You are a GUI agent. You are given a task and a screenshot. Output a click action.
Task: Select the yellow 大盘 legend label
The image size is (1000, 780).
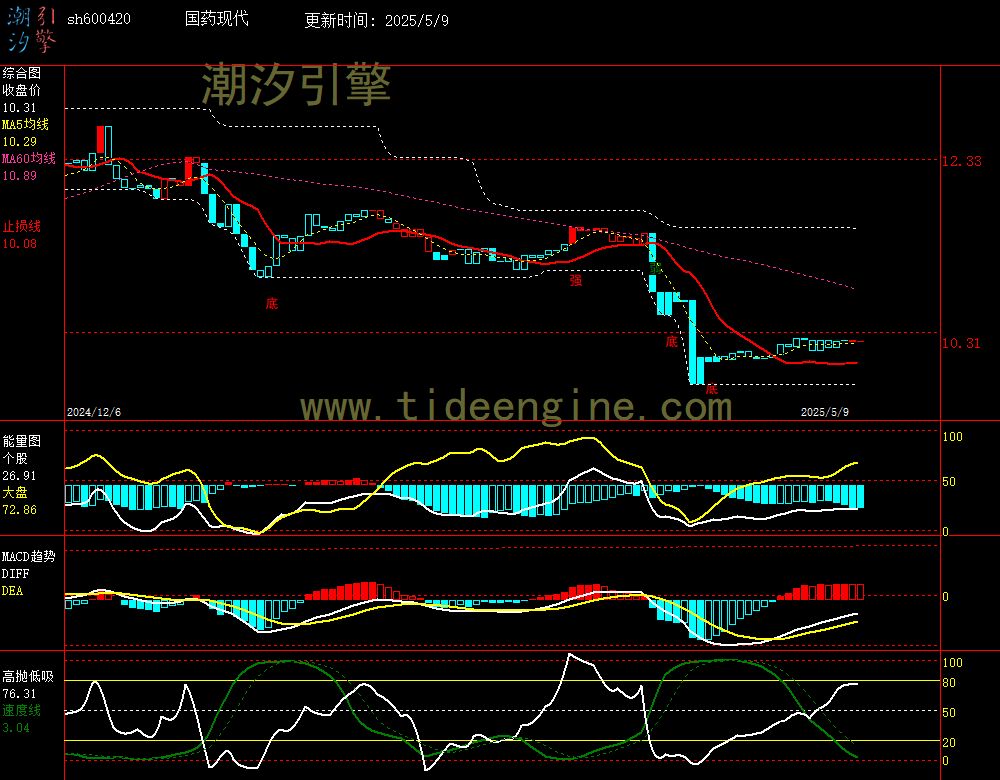coord(15,492)
